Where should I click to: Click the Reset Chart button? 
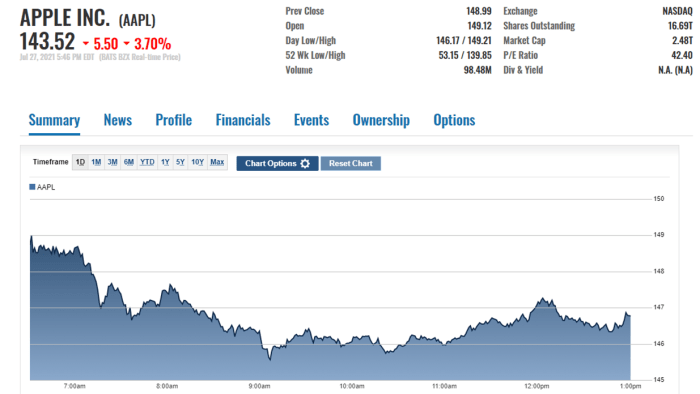[350, 163]
